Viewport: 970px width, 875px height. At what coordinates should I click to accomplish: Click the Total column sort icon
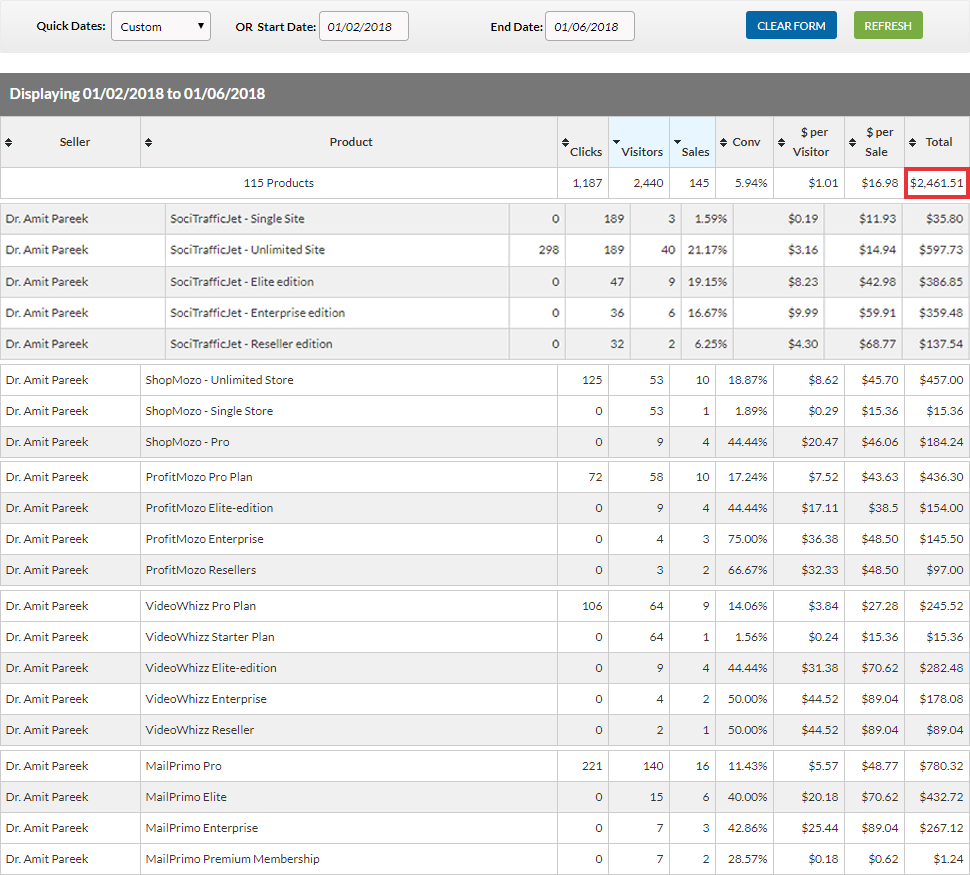pos(912,142)
